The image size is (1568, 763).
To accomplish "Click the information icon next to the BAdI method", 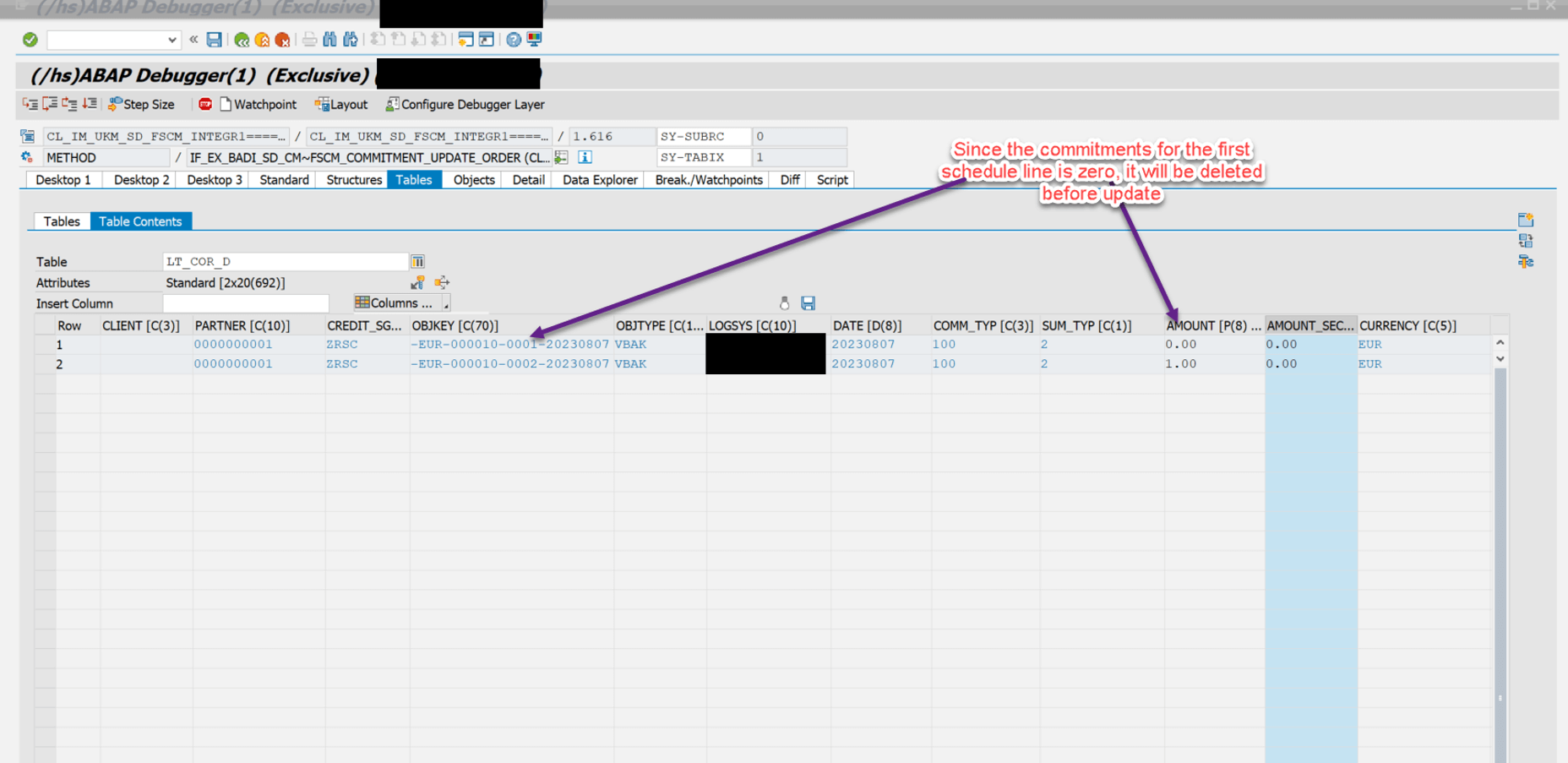I will pos(584,157).
